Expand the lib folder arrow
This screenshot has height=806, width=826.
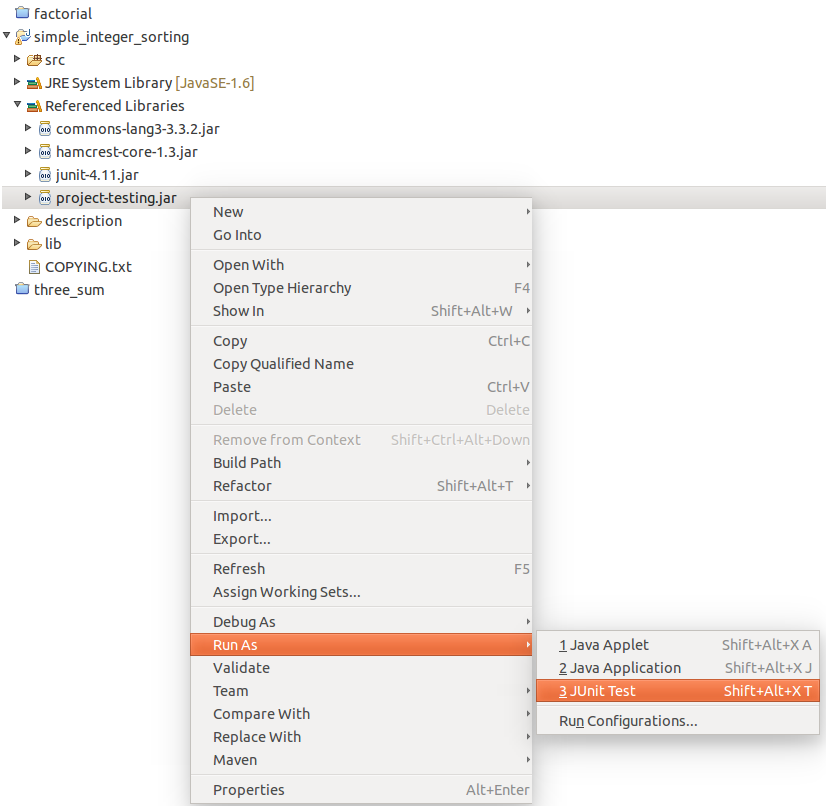17,243
